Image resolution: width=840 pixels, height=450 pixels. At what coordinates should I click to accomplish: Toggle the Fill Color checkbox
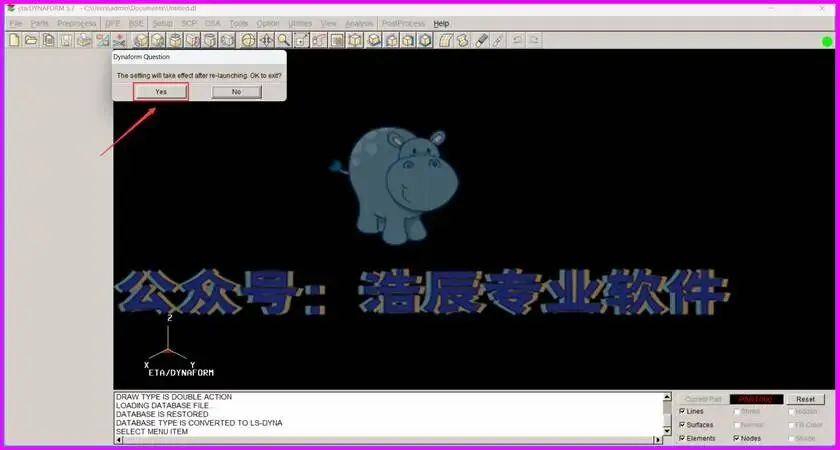point(791,425)
